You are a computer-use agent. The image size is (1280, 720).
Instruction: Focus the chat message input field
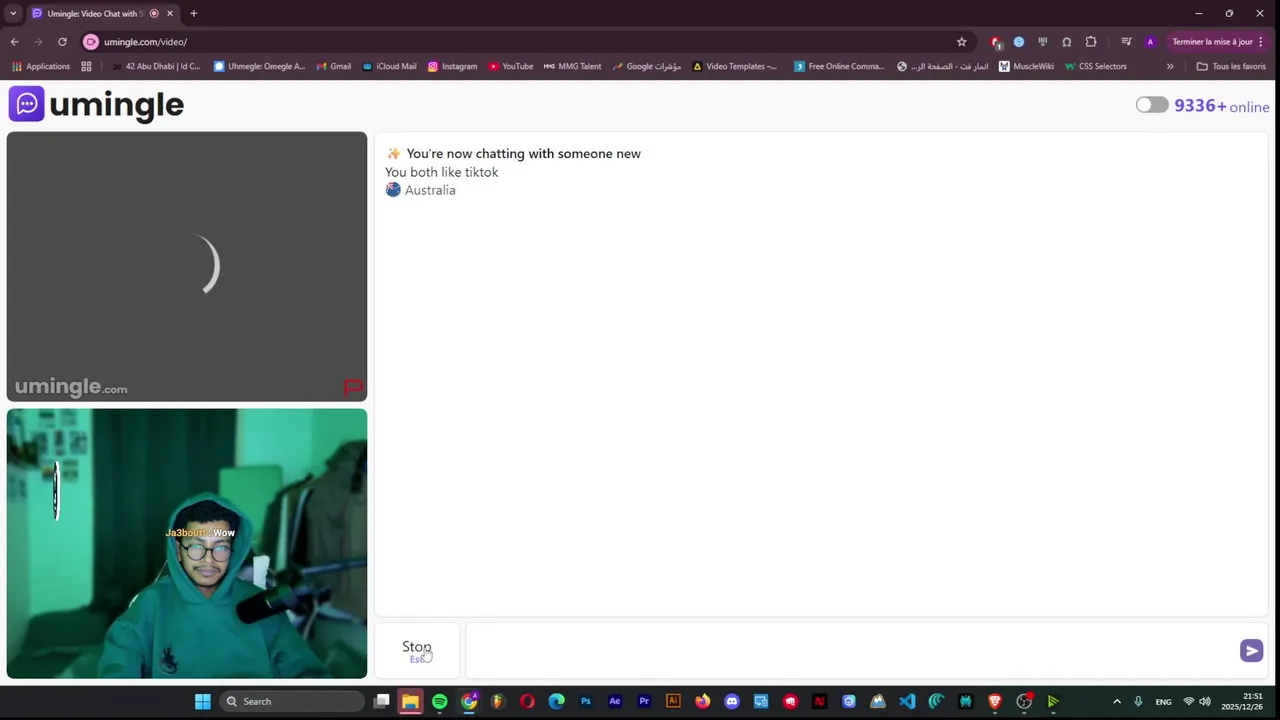[x=852, y=651]
